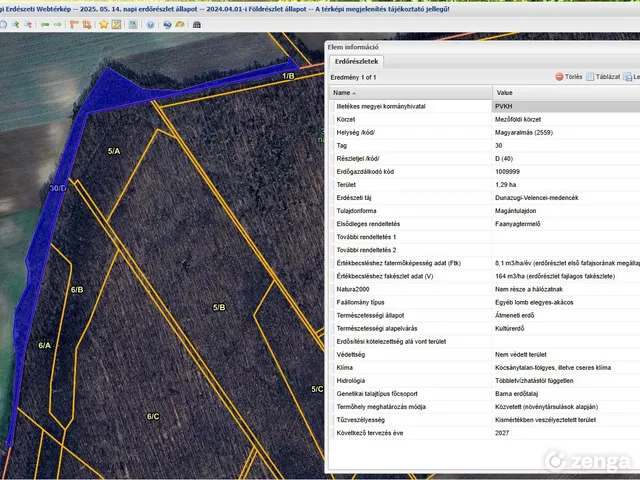640x480 pixels.
Task: Open help via blue question mark icon
Action: coord(151,24)
